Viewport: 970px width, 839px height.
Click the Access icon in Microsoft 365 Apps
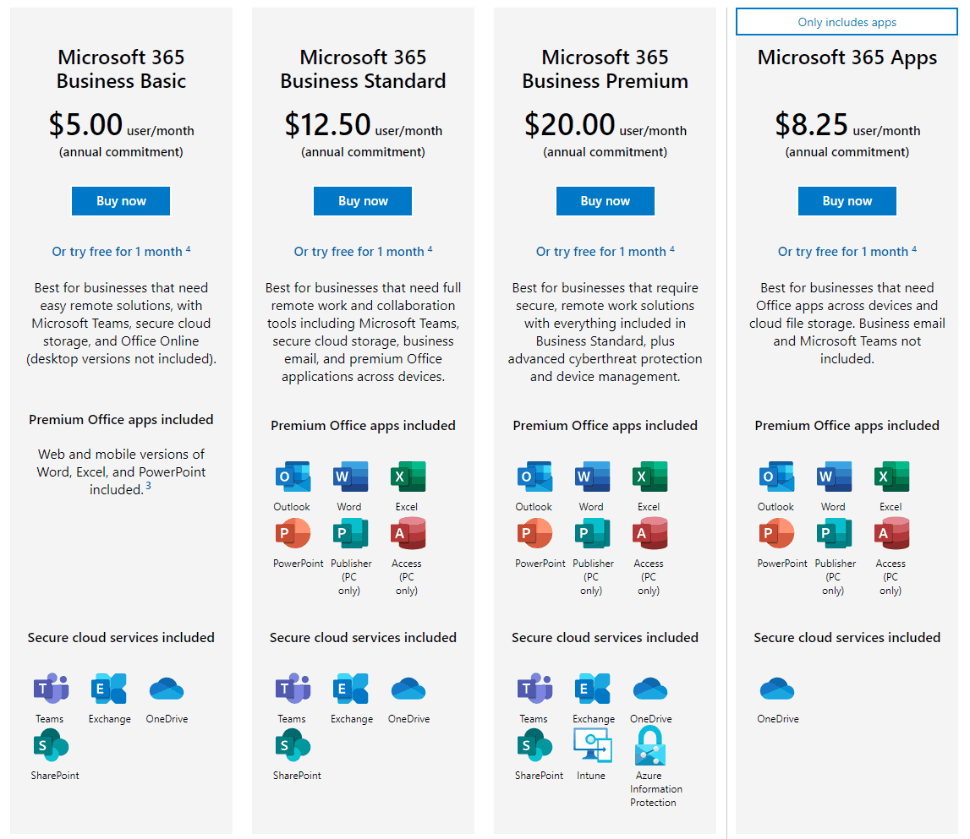(x=891, y=533)
